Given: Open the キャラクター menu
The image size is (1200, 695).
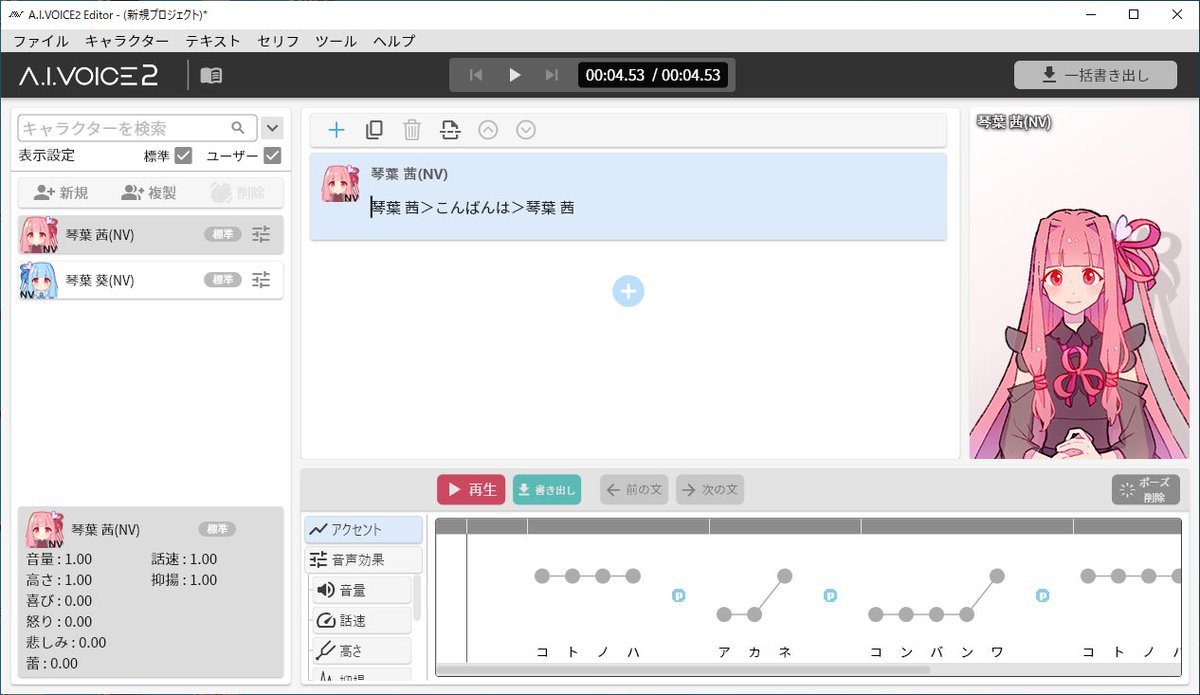Looking at the screenshot, I should click(127, 41).
